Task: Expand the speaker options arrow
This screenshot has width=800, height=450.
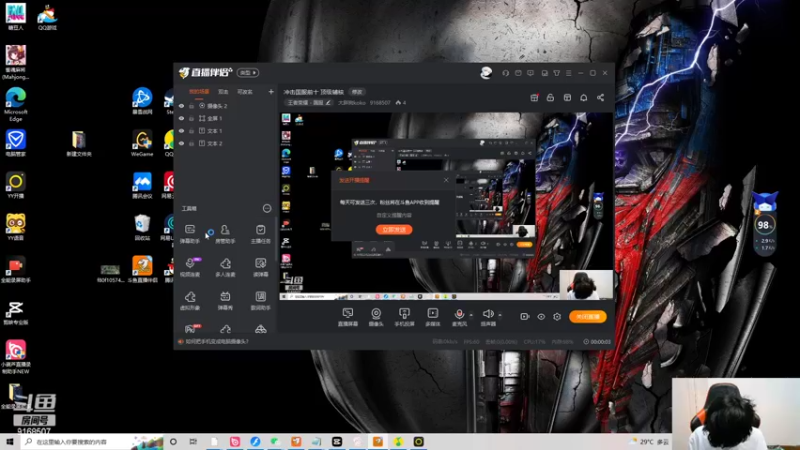Action: point(499,315)
